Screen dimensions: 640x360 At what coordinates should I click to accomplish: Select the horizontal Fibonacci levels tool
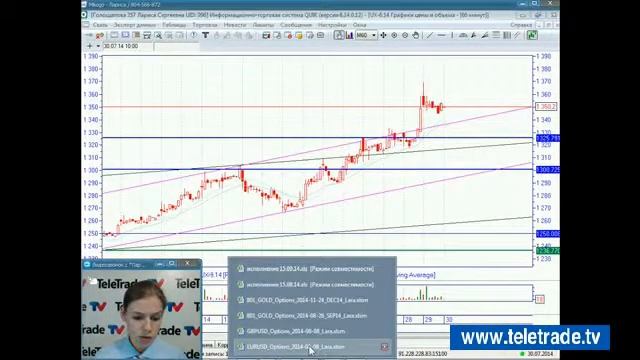pos(496,36)
